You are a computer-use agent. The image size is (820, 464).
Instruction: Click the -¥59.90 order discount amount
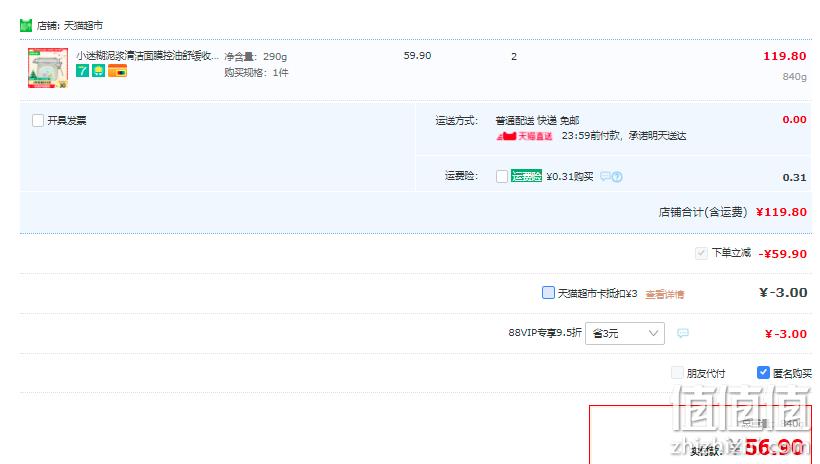coord(783,254)
